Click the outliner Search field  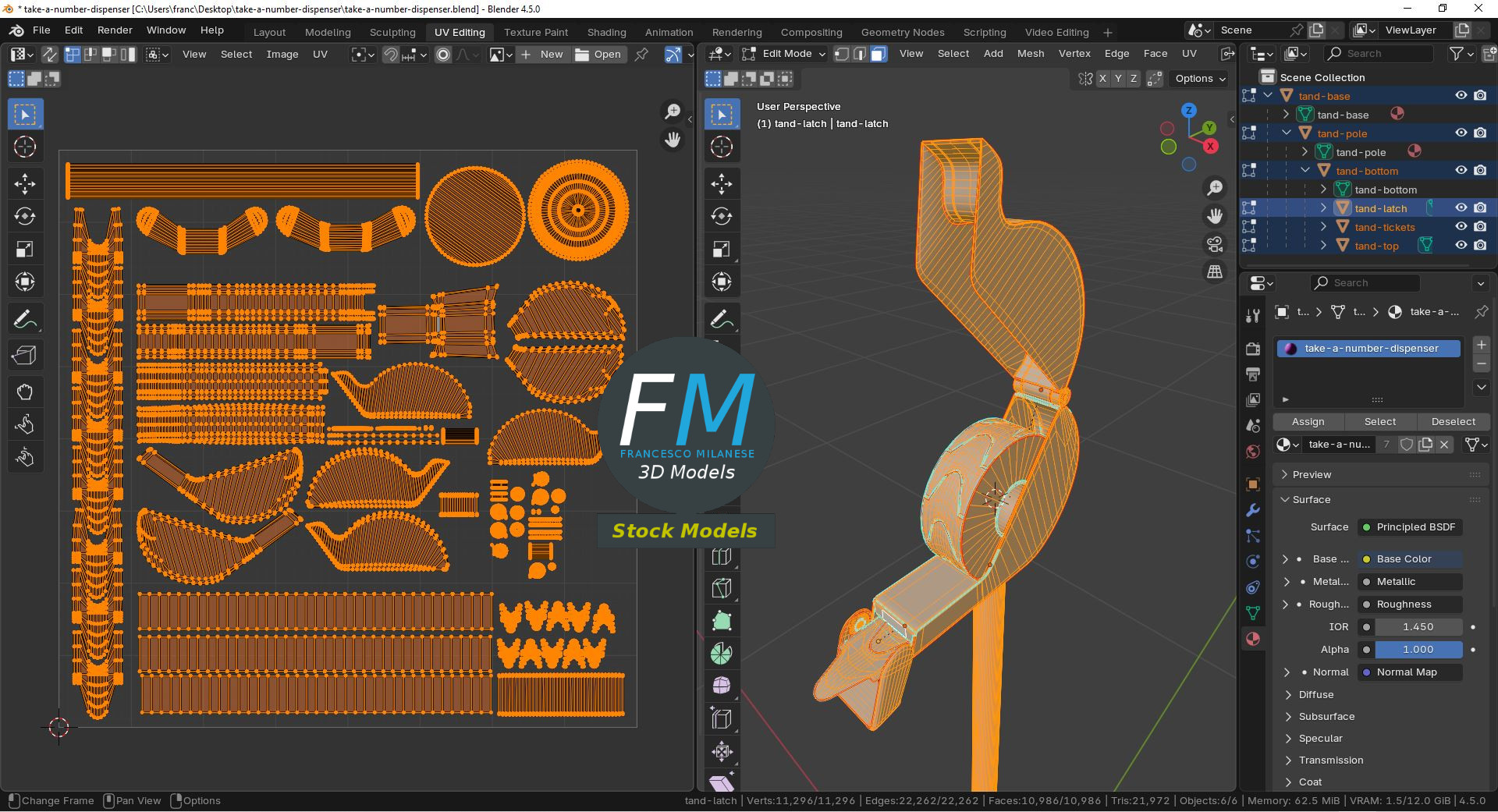point(1378,53)
